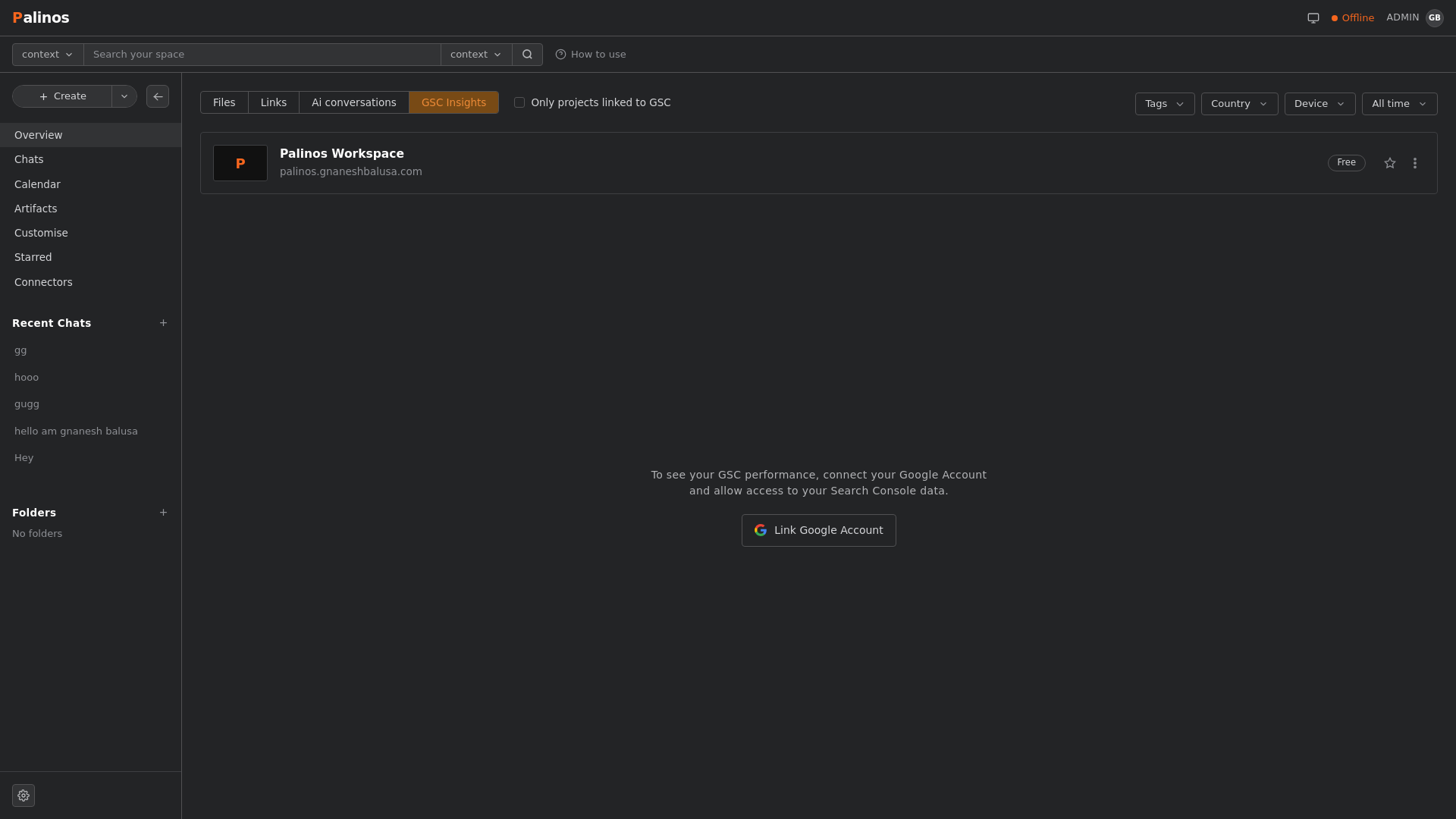
Task: Open the left context dropdown
Action: coord(48,55)
